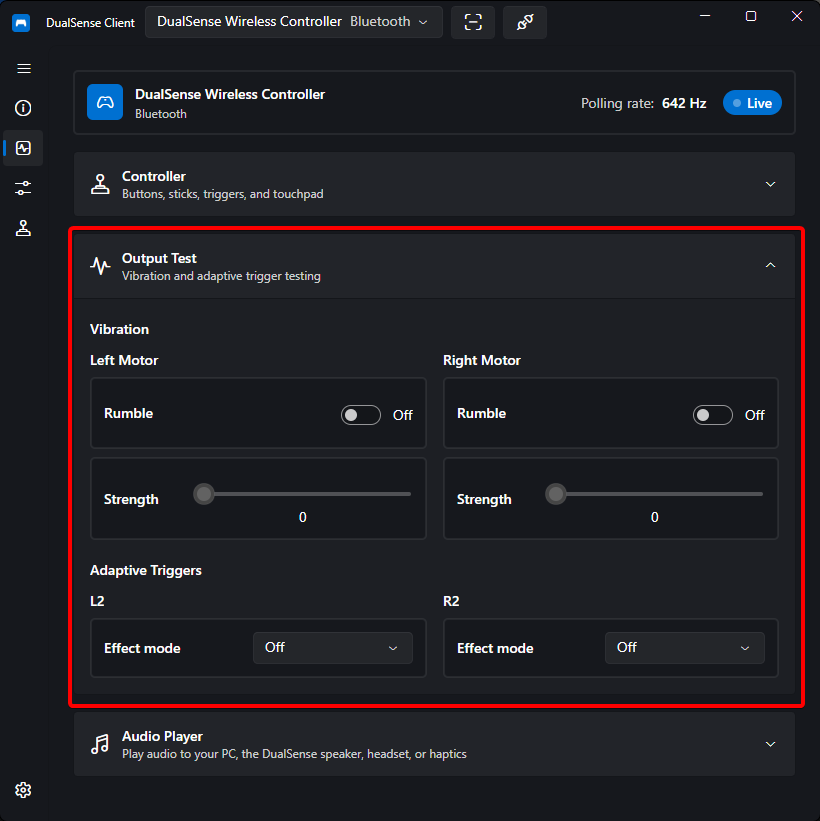Click the Controller section title text
820x821 pixels.
153,176
